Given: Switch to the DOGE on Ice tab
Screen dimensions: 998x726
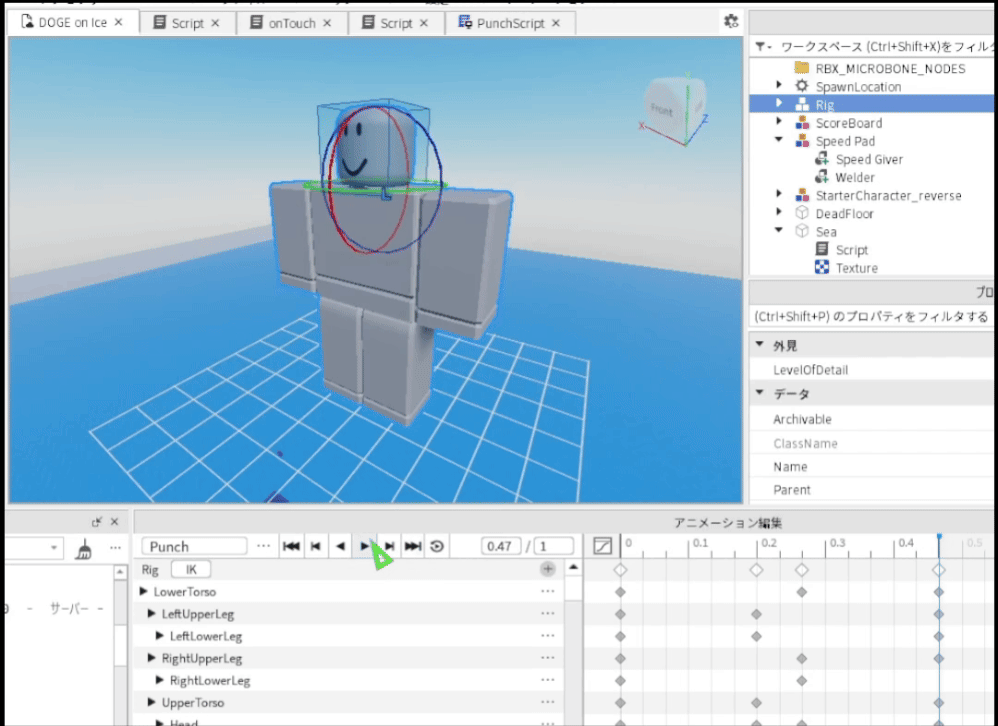Looking at the screenshot, I should pyautogui.click(x=73, y=22).
